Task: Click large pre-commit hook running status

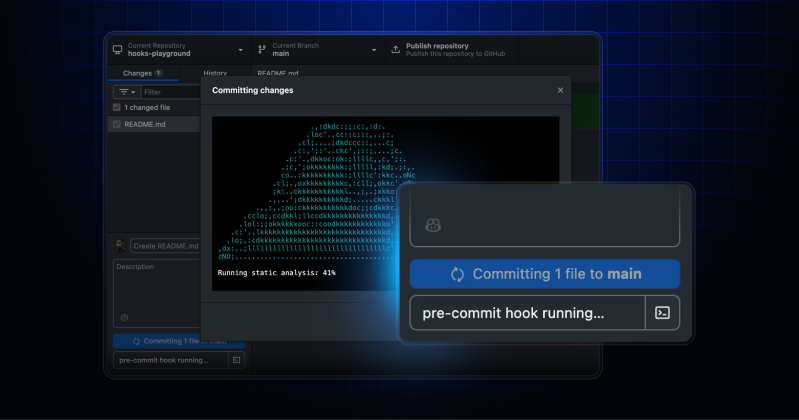Action: click(527, 313)
